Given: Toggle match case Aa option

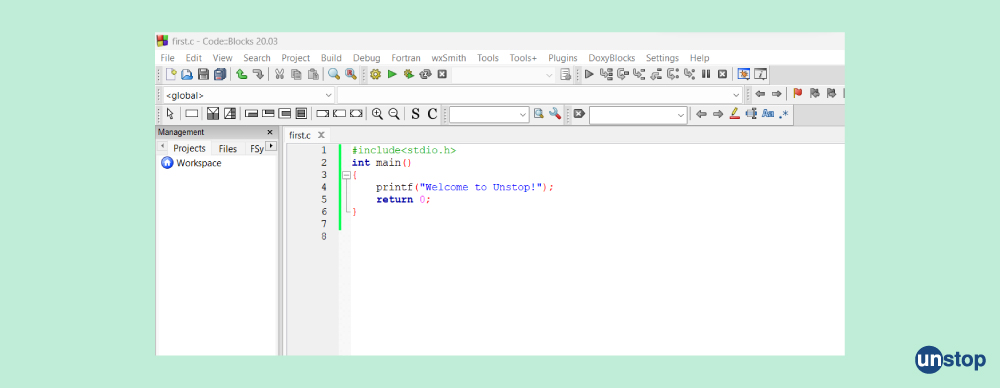Looking at the screenshot, I should 768,114.
